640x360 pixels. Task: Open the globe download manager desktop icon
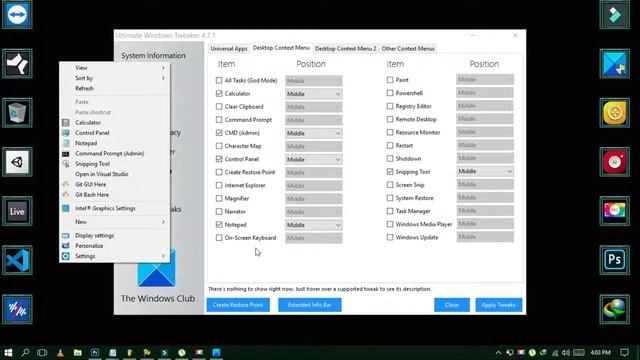615,309
